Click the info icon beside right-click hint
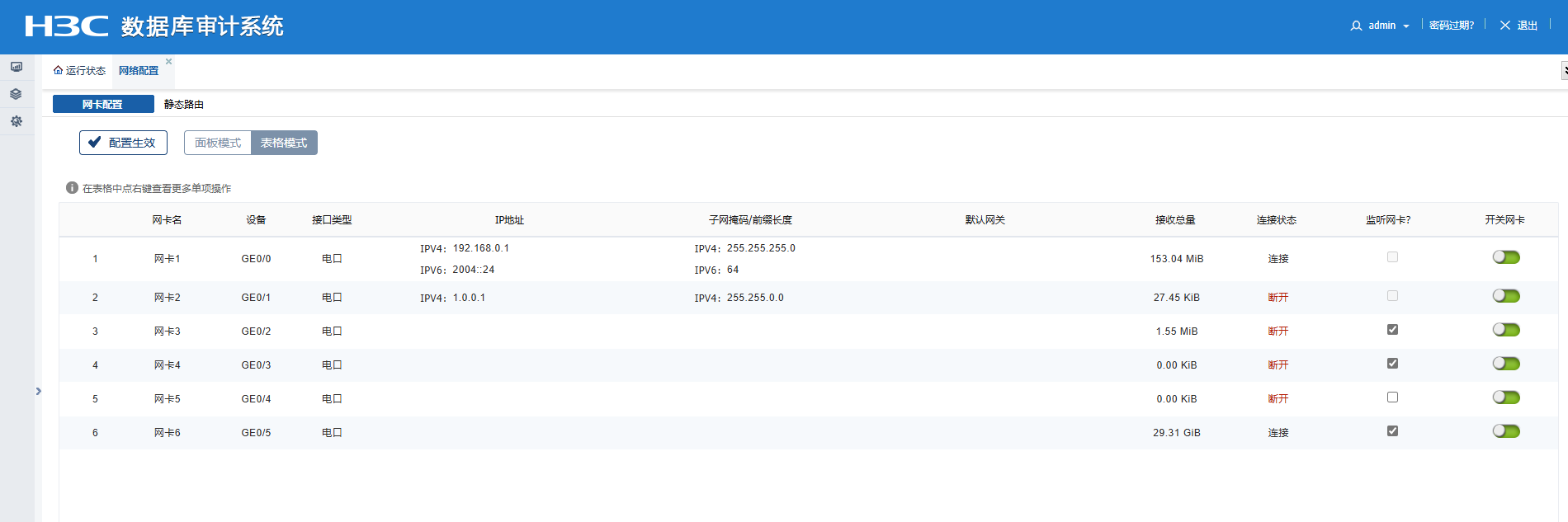This screenshot has height=522, width=1568. click(x=72, y=188)
